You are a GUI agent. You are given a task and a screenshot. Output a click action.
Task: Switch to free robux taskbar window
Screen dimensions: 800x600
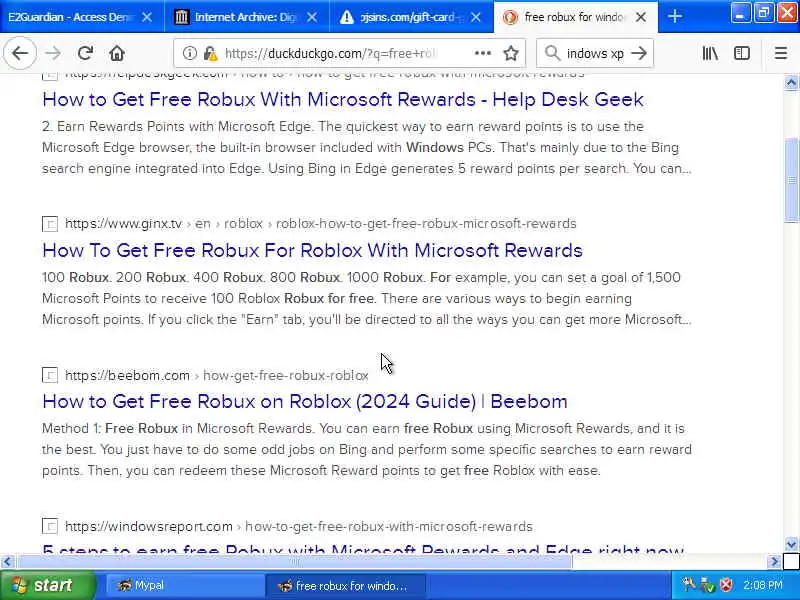346,585
